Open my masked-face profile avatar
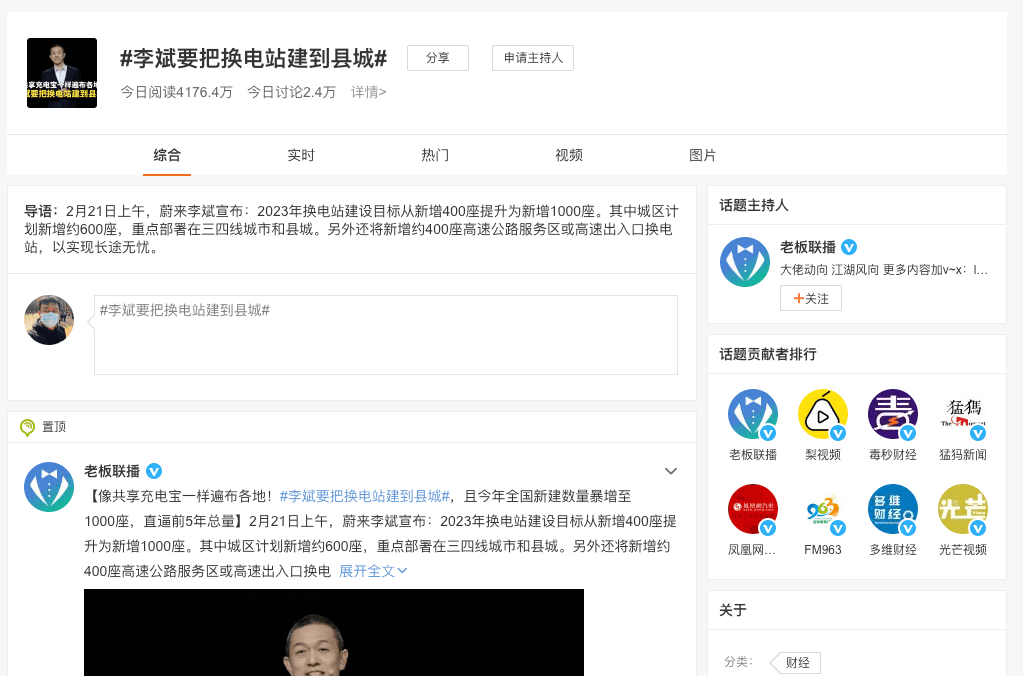This screenshot has height=676, width=1023. tap(49, 320)
